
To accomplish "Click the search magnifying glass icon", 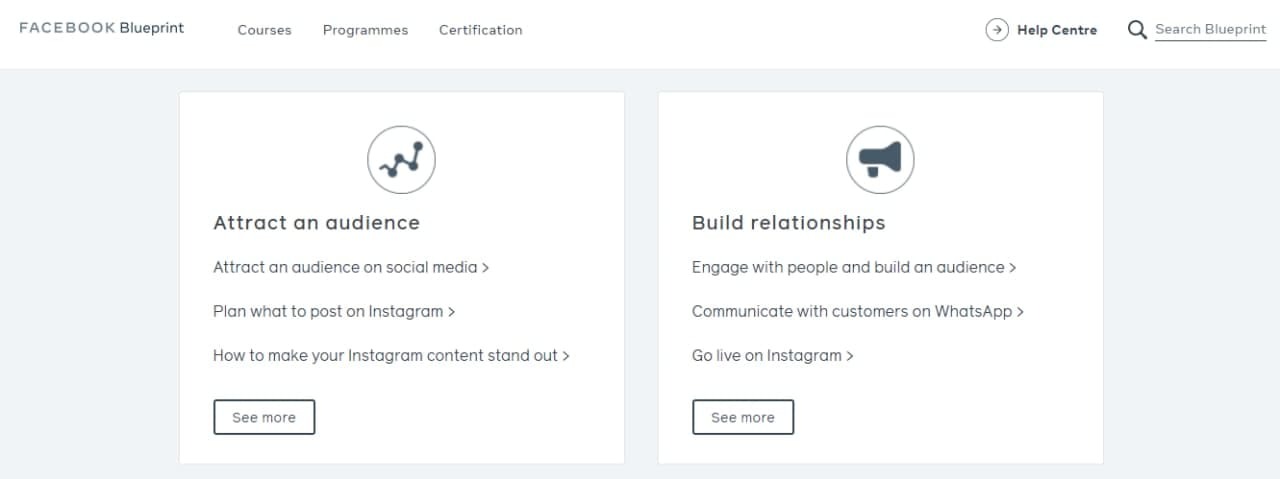I will point(1137,30).
